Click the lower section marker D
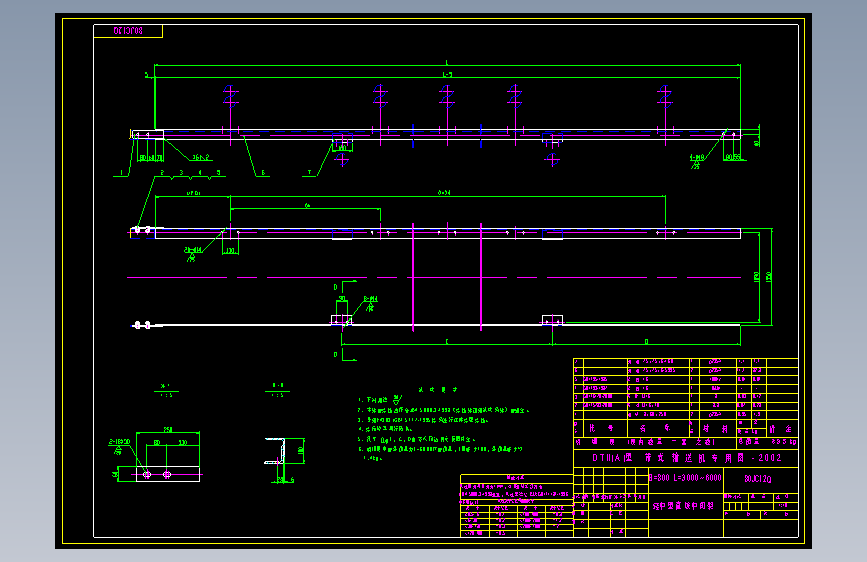This screenshot has width=867, height=562. point(336,355)
